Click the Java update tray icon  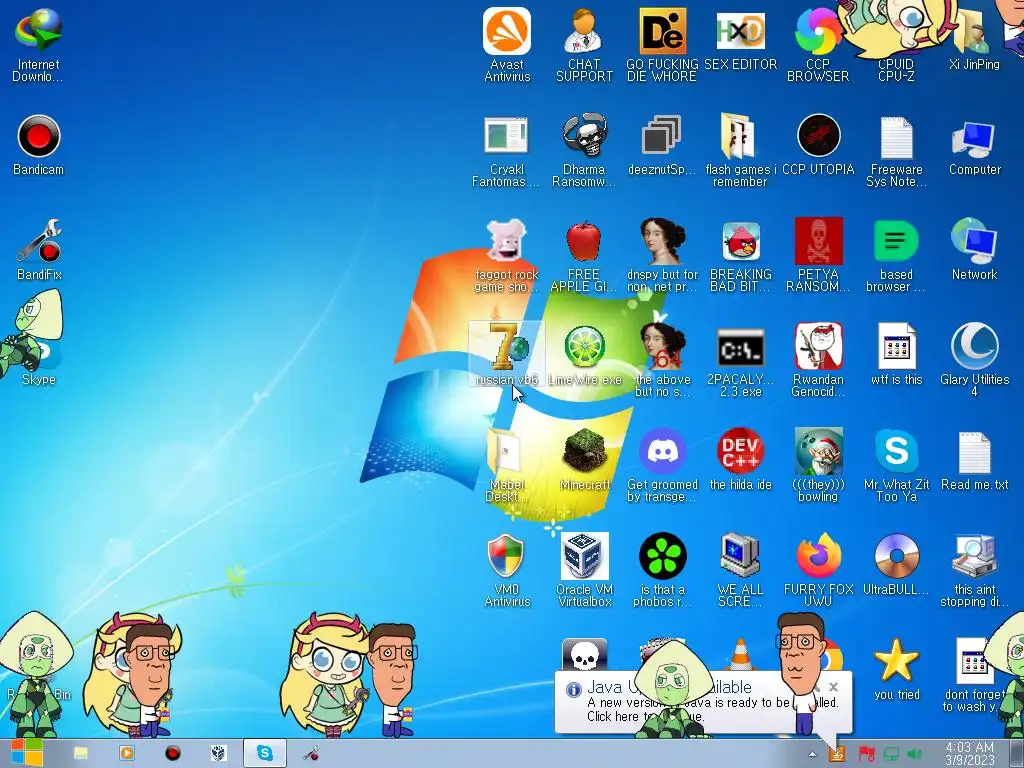pyautogui.click(x=836, y=754)
